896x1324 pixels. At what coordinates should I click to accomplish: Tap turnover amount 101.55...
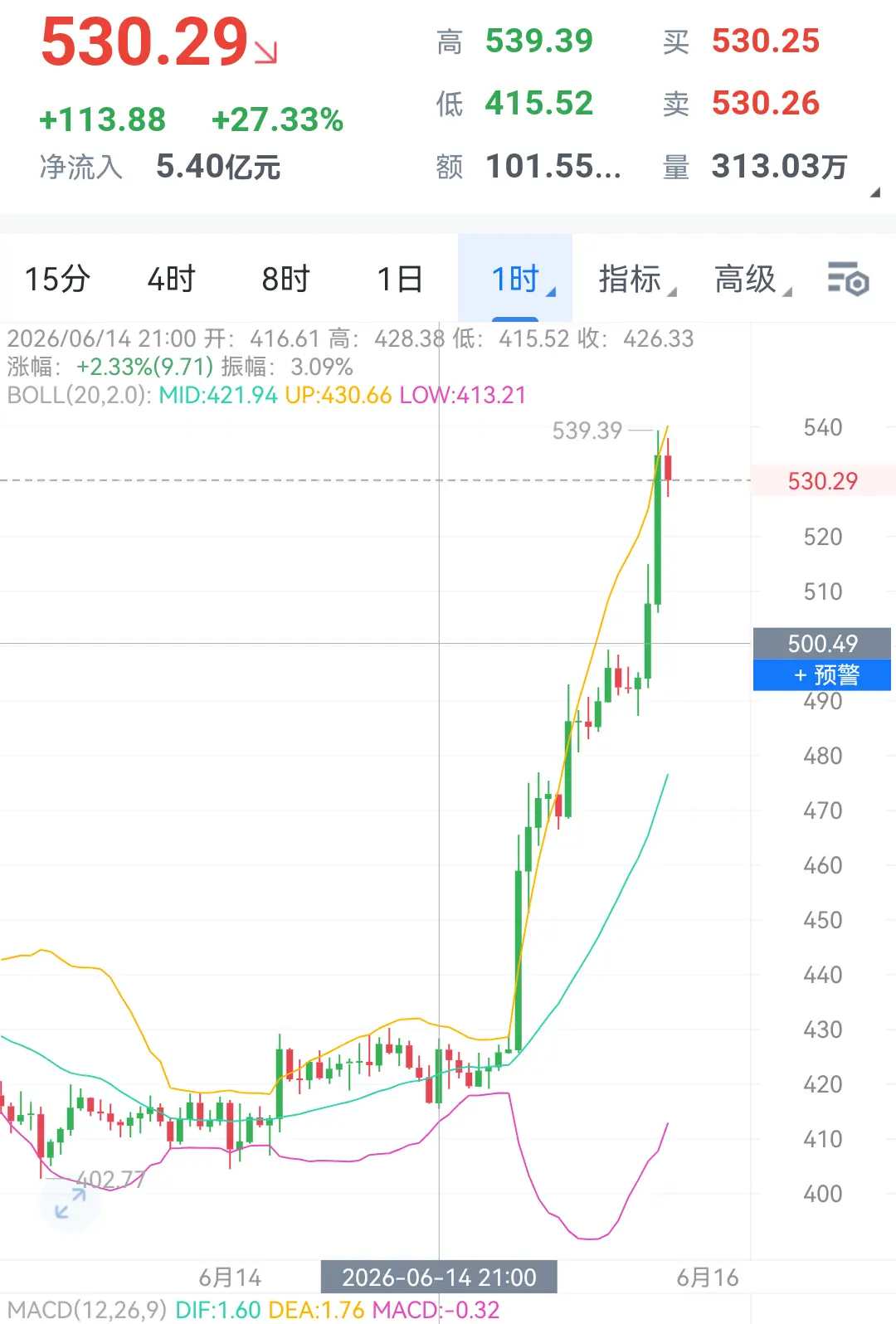point(553,167)
